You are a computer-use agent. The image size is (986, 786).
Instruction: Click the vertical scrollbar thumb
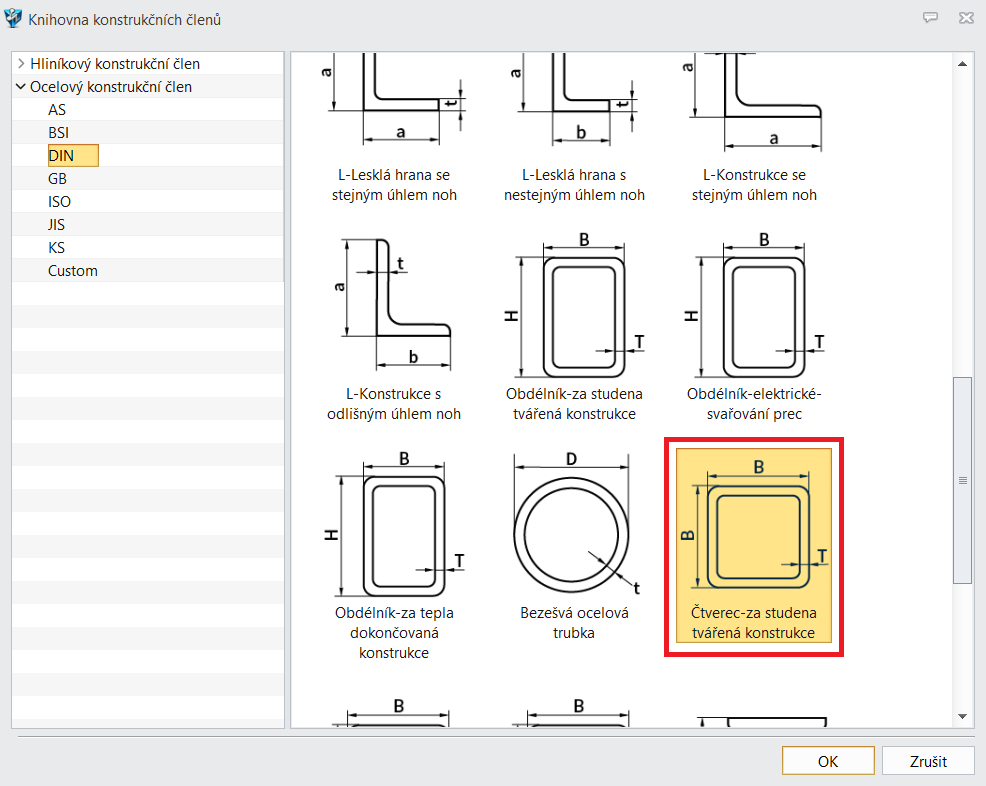pyautogui.click(x=962, y=480)
